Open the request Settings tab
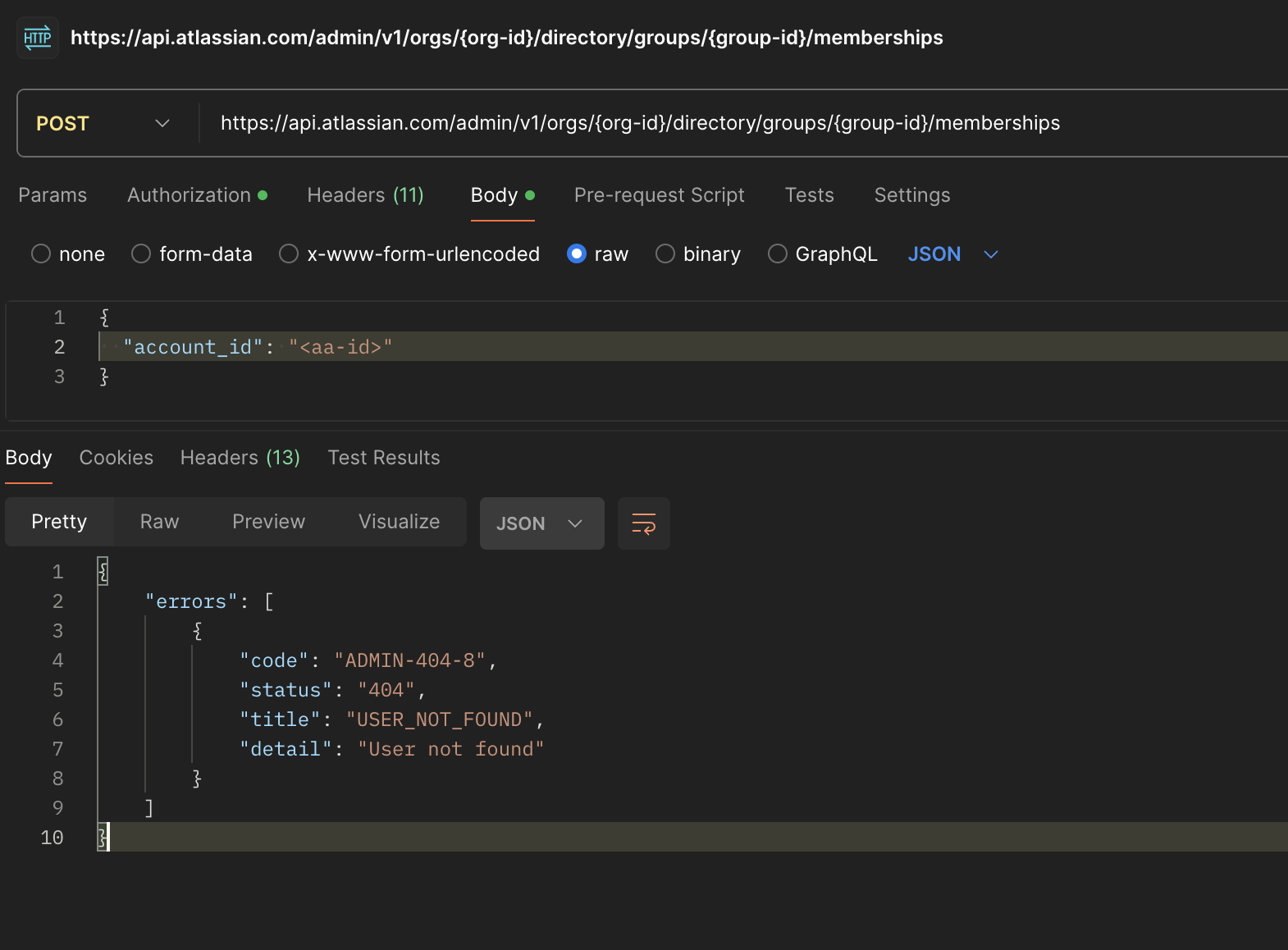The height and width of the screenshot is (950, 1288). (x=912, y=195)
